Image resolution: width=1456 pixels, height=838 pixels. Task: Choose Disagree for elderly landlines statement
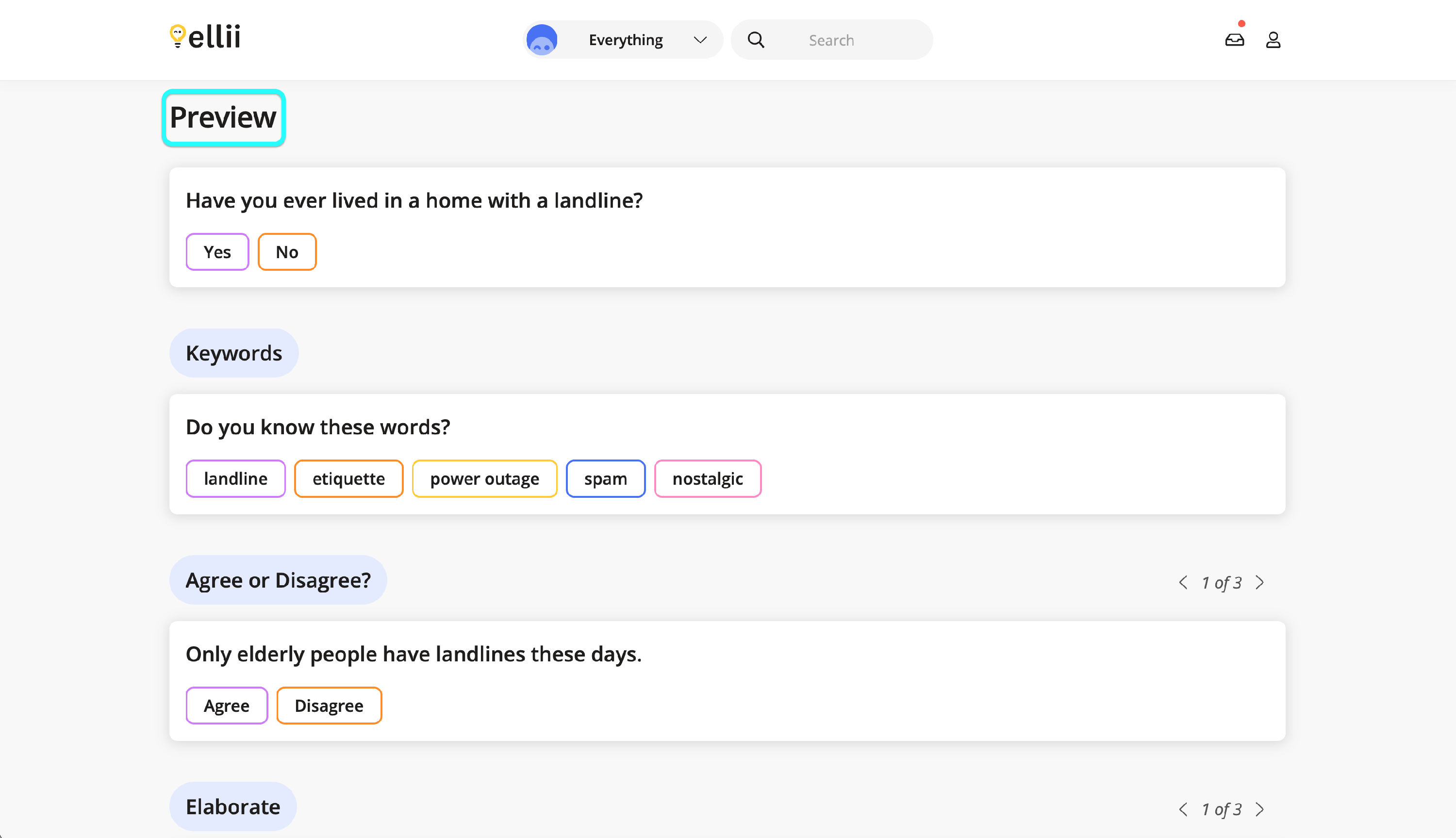(329, 705)
